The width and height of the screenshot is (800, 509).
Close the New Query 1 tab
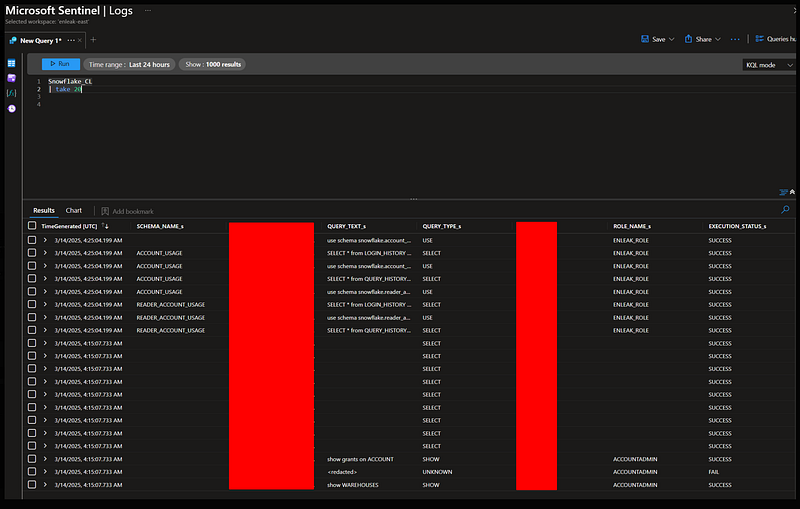click(x=80, y=40)
